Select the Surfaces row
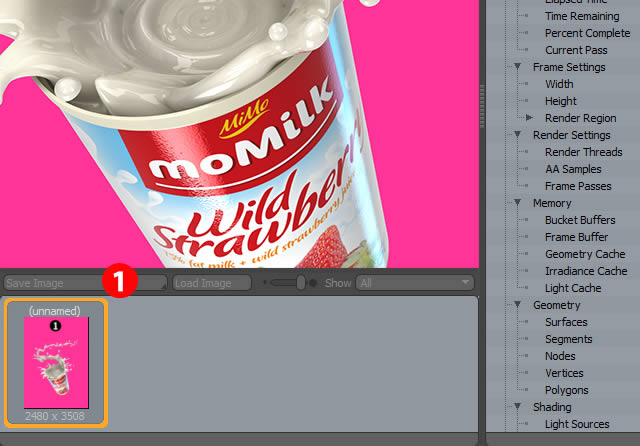 (x=566, y=322)
